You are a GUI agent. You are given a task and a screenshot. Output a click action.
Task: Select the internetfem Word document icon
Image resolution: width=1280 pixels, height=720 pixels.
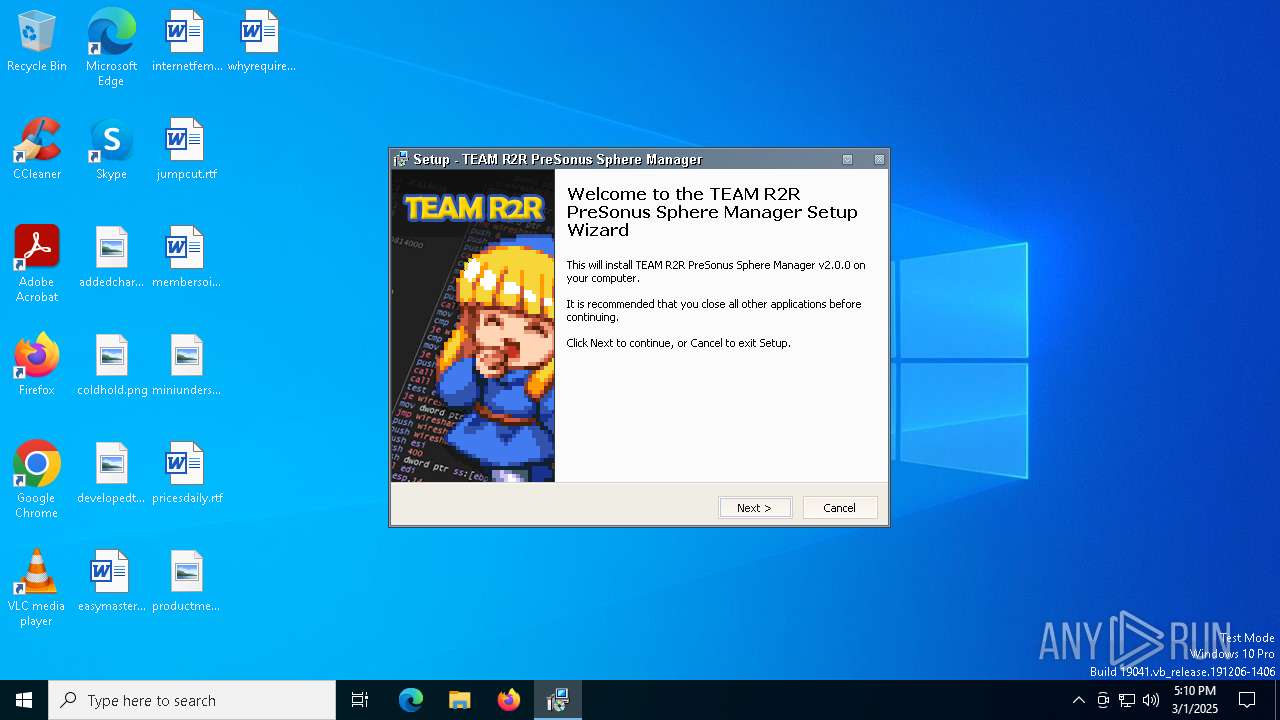[x=186, y=42]
